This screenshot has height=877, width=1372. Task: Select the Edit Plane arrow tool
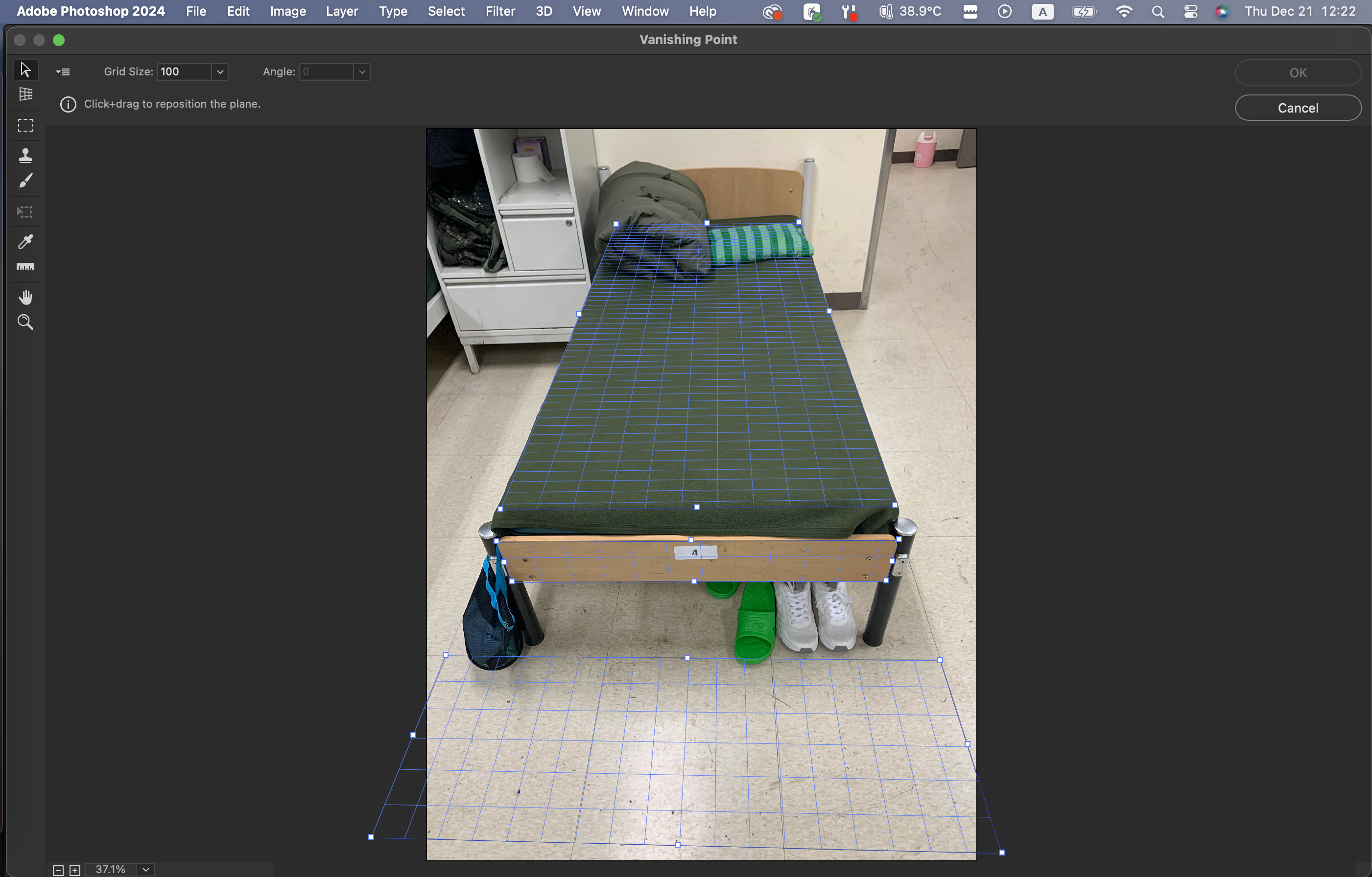(25, 69)
